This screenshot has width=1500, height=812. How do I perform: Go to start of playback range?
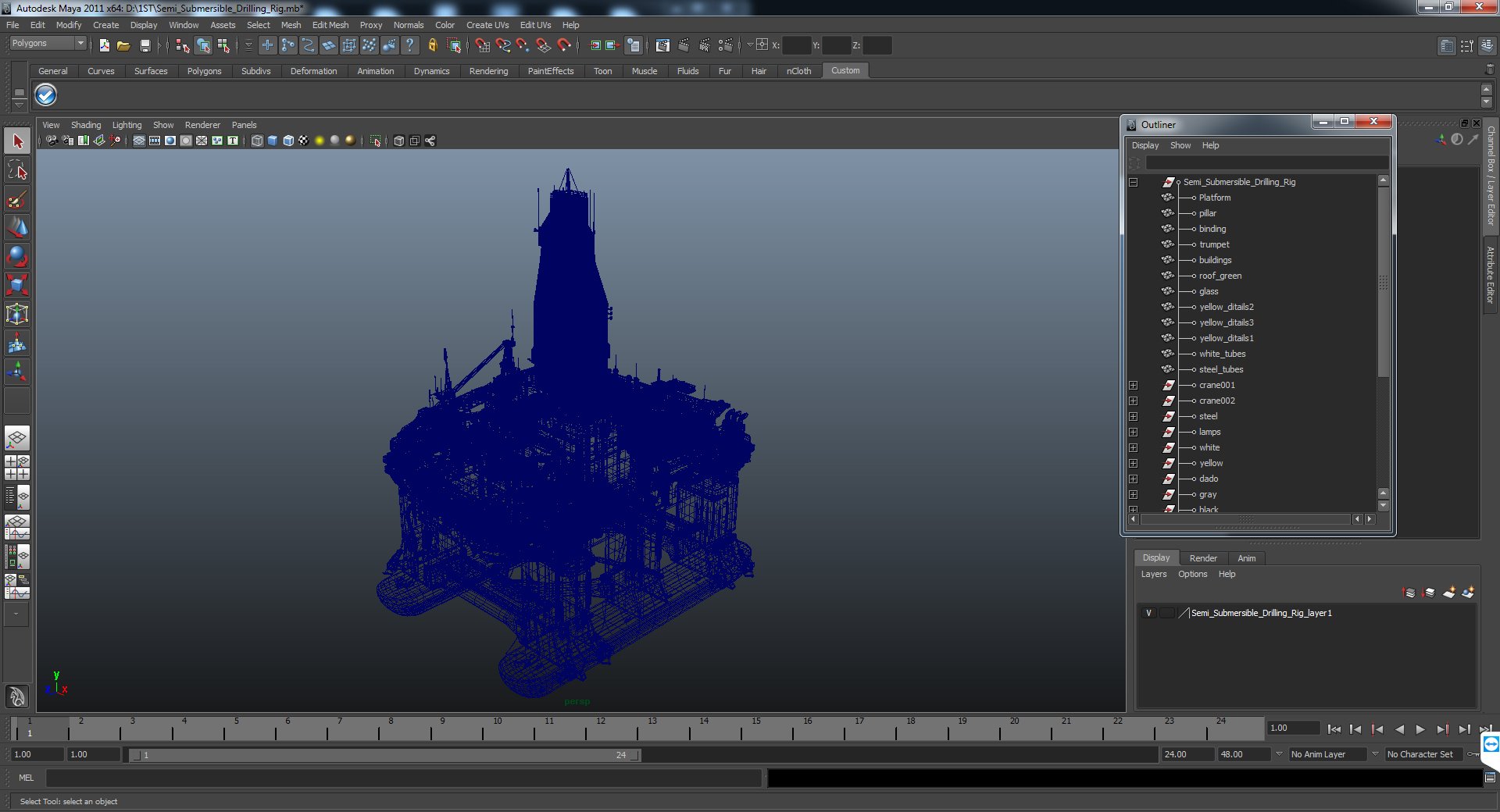coord(1334,729)
